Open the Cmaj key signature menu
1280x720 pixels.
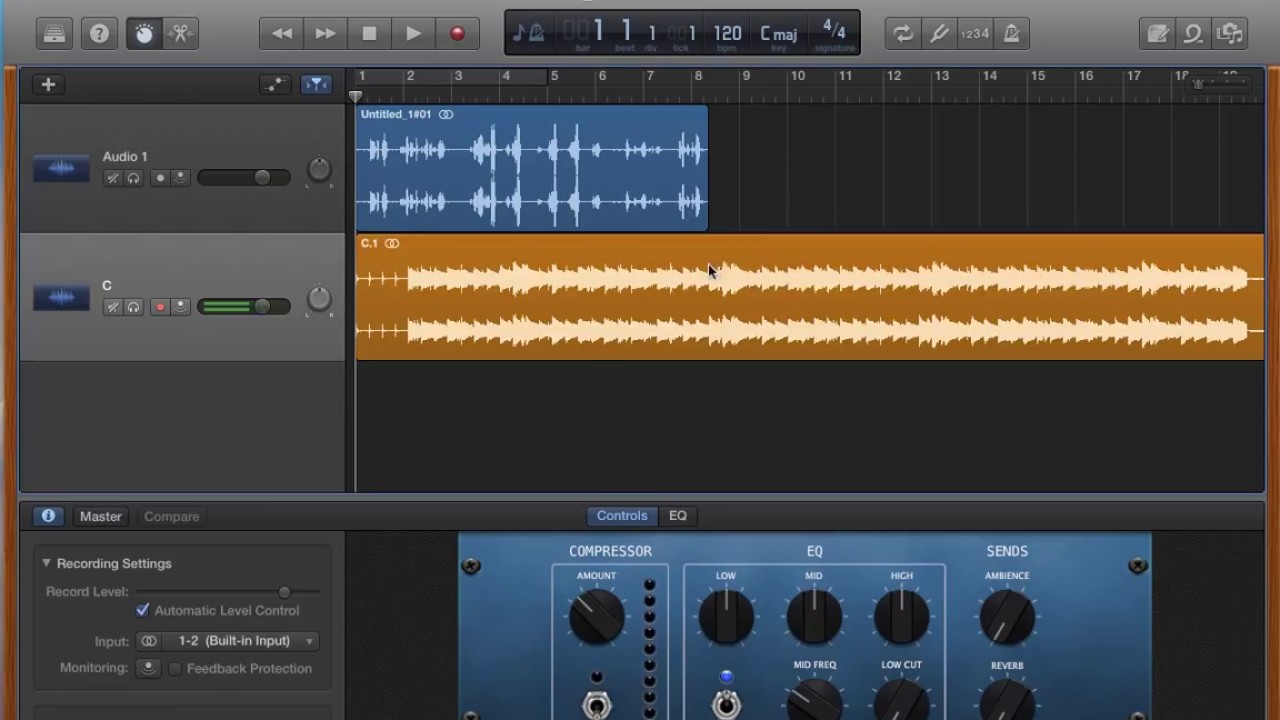[x=779, y=34]
